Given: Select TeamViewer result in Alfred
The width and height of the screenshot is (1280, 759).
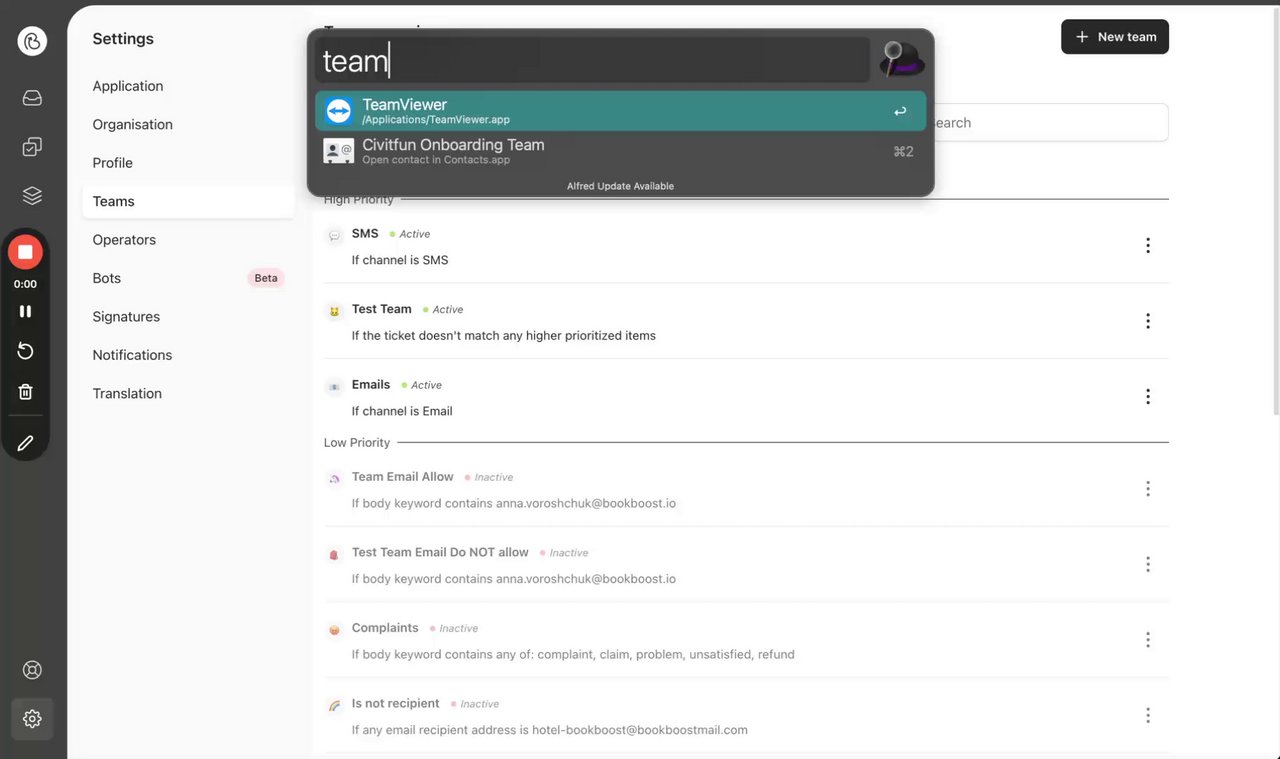Looking at the screenshot, I should [621, 111].
